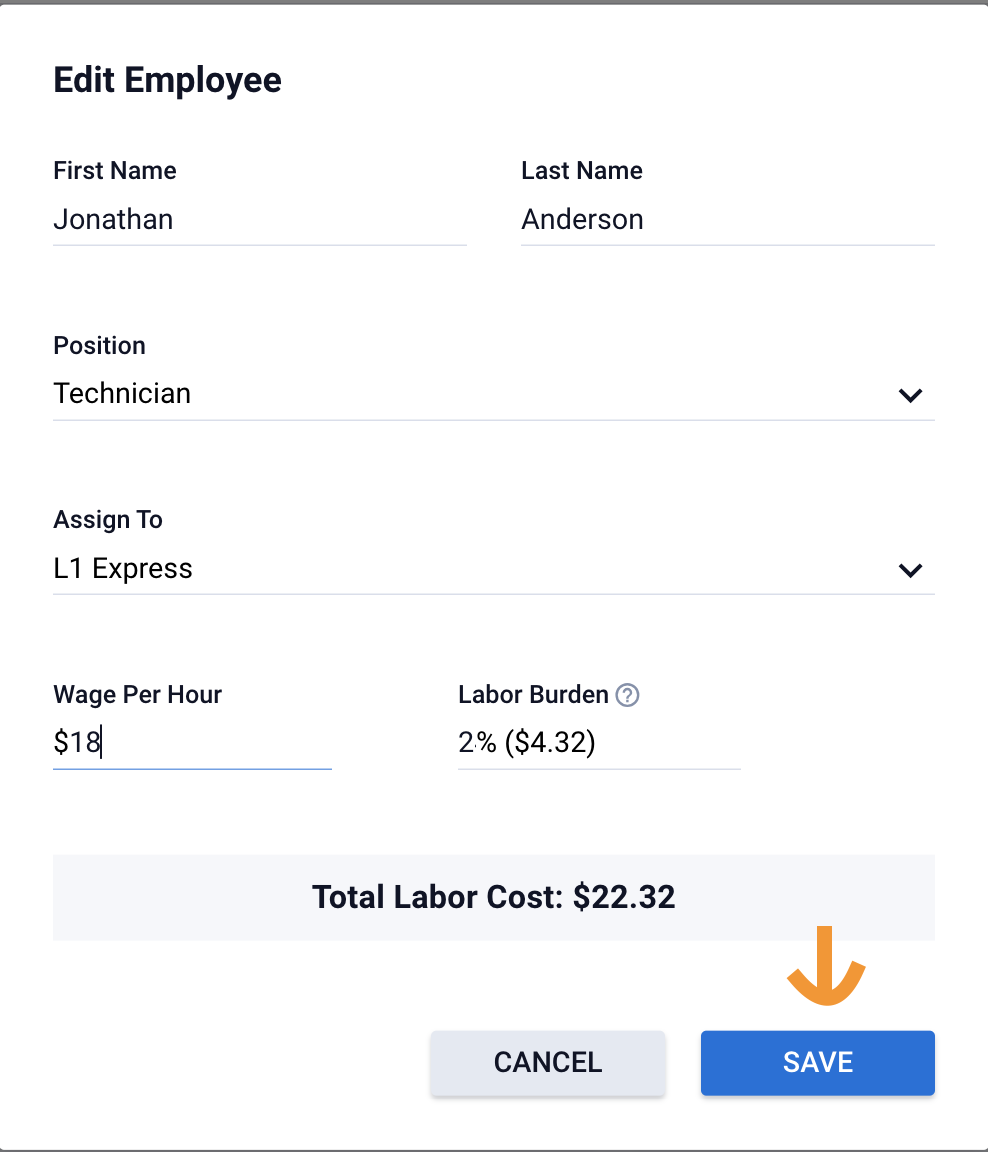This screenshot has height=1152, width=988.
Task: Click the Labor Burden label text
Action: pos(533,695)
